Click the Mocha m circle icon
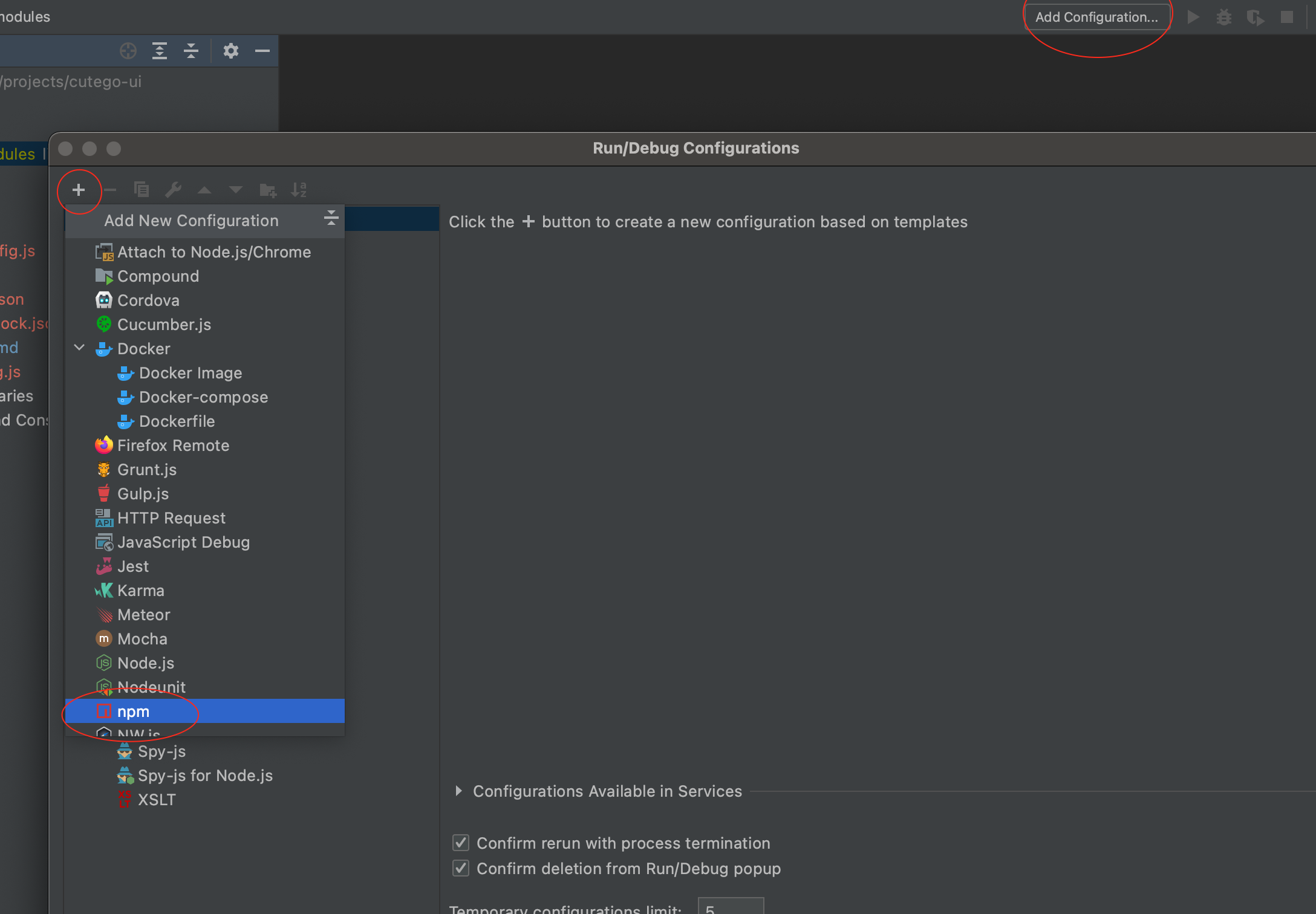 104,639
